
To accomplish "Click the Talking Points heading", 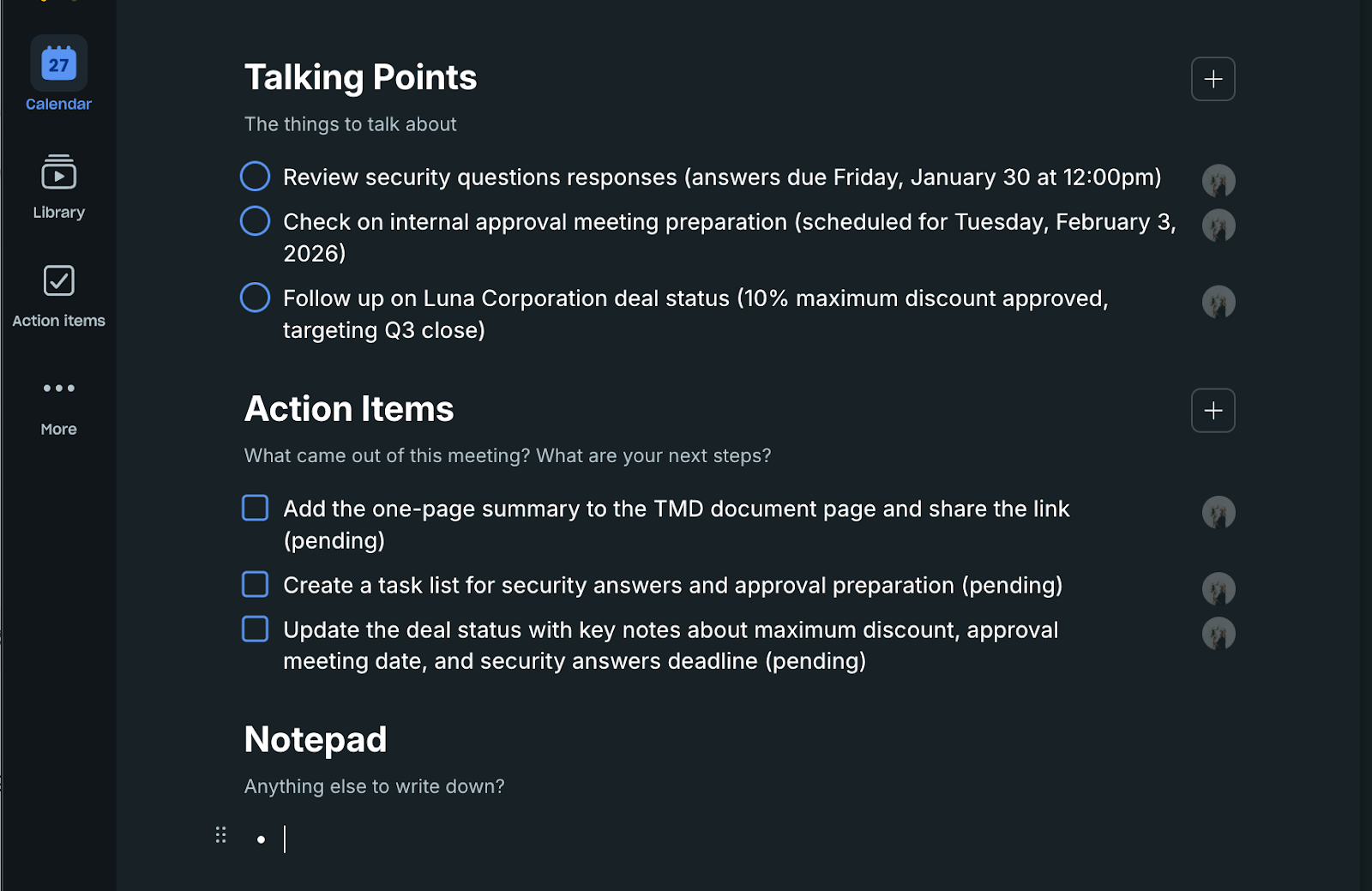I will [360, 78].
